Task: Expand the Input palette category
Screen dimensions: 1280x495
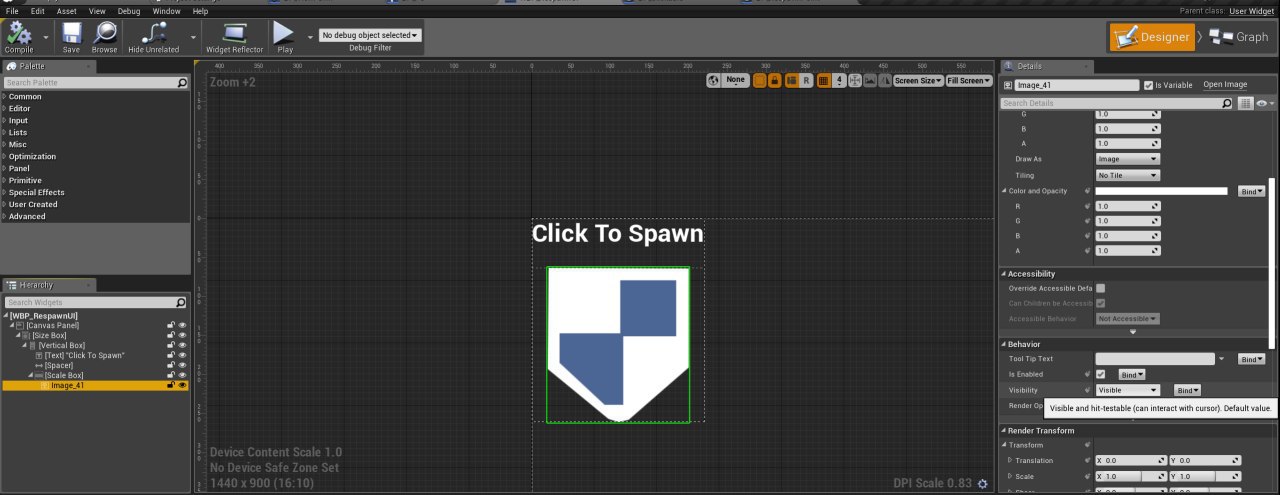Action: click(18, 121)
